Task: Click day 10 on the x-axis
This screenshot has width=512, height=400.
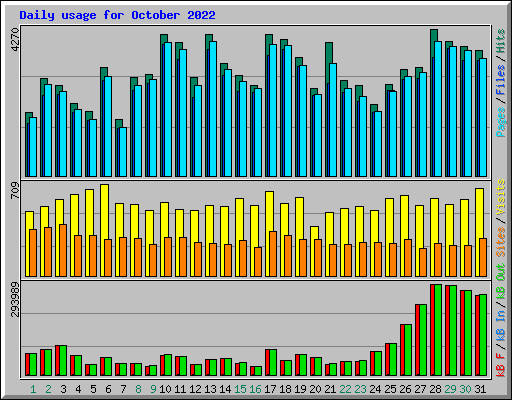Action: [x=165, y=389]
